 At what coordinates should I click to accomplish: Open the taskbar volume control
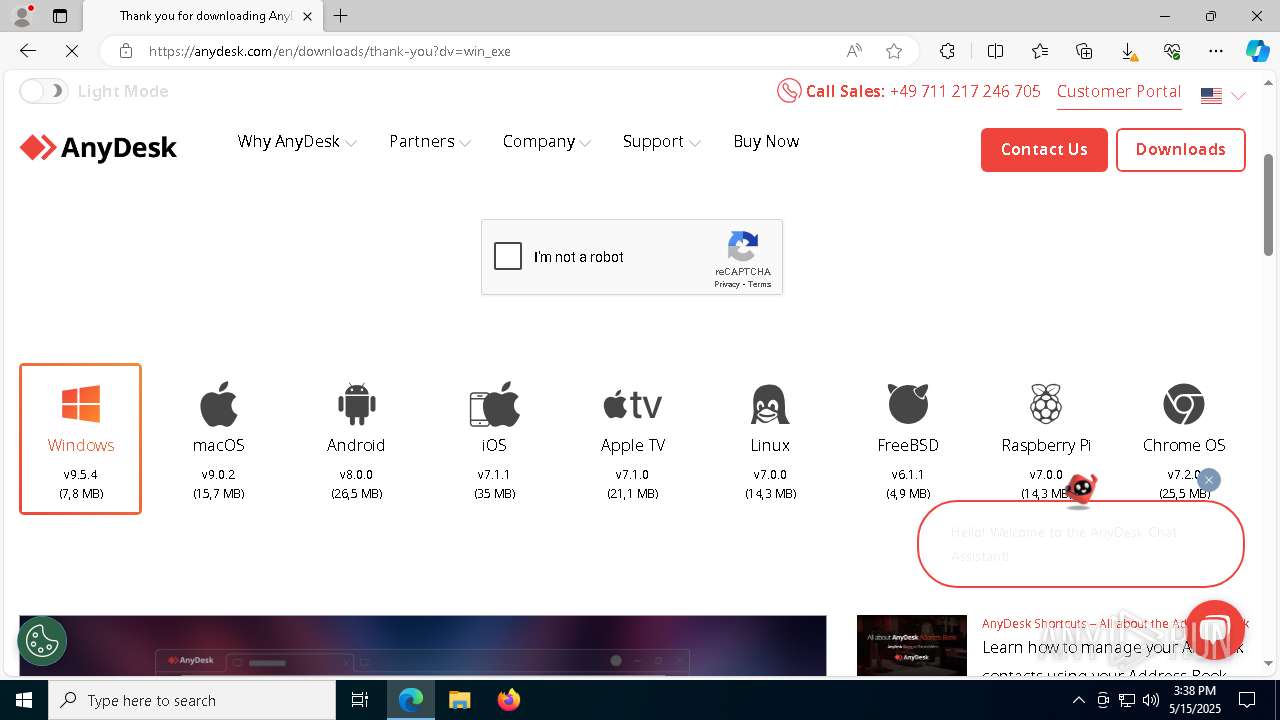coord(1150,700)
